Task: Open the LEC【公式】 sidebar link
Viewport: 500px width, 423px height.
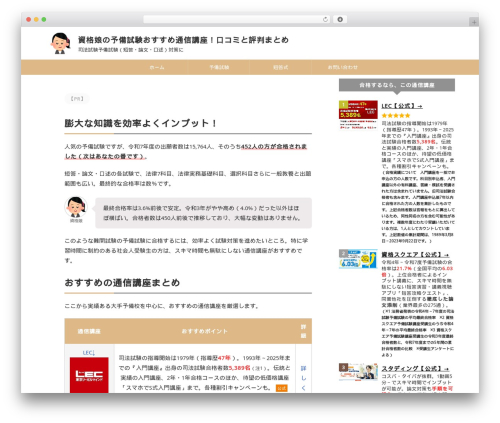Action: (402, 106)
